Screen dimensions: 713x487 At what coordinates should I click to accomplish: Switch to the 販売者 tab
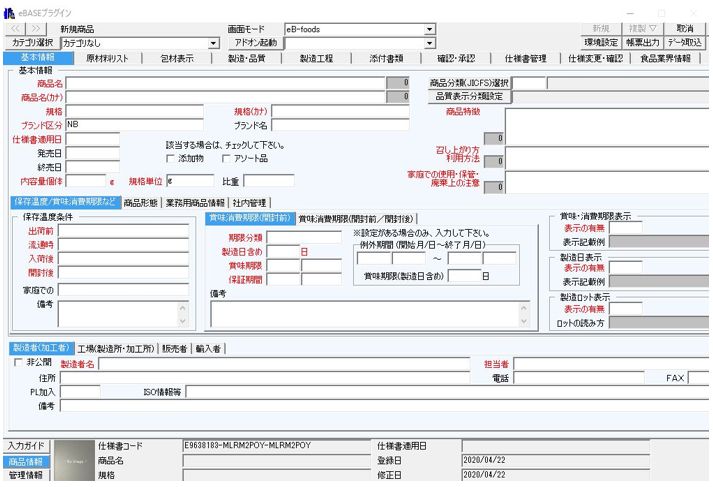[x=175, y=349]
